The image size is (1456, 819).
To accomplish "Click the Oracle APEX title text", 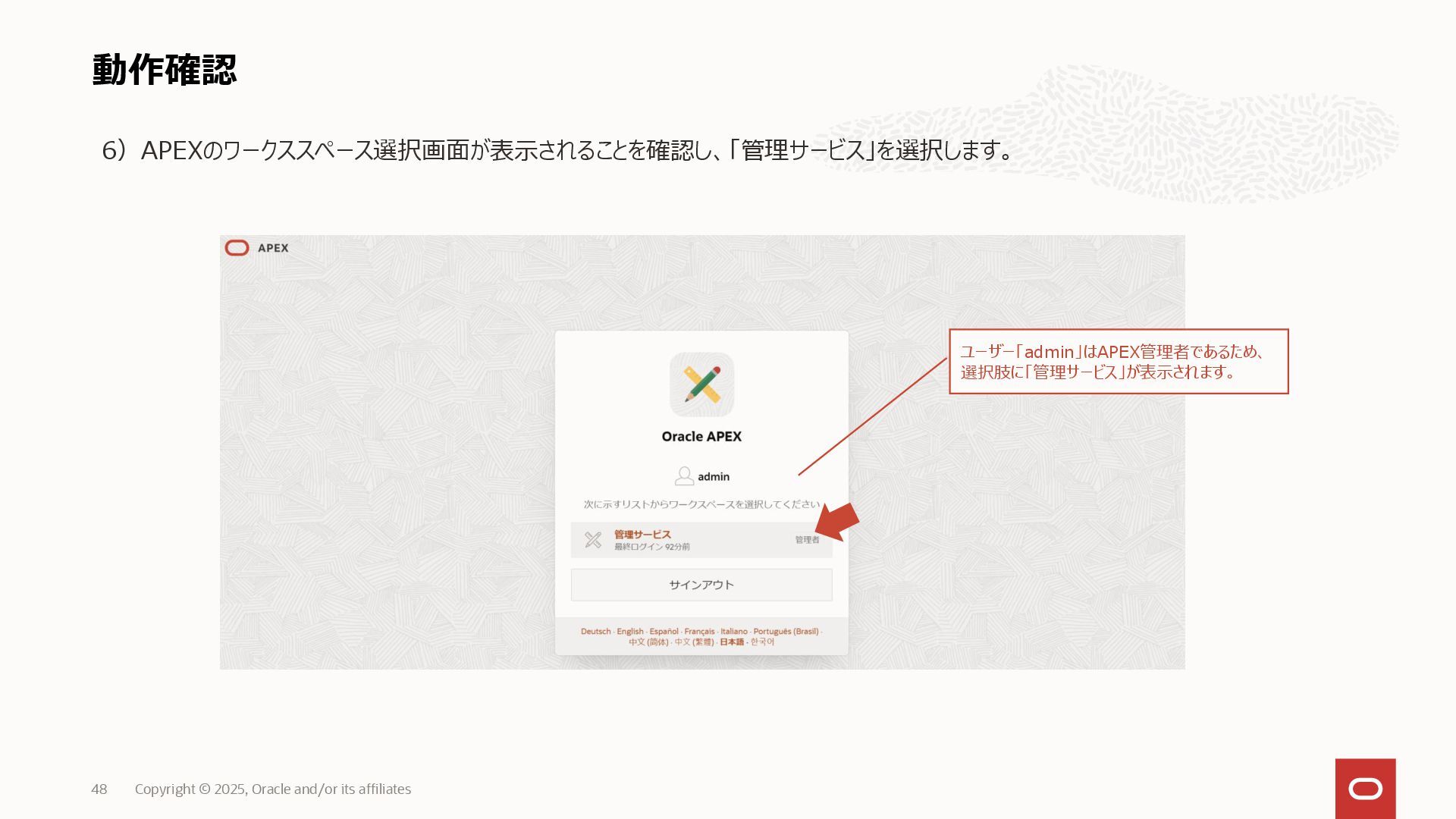I will (x=701, y=437).
